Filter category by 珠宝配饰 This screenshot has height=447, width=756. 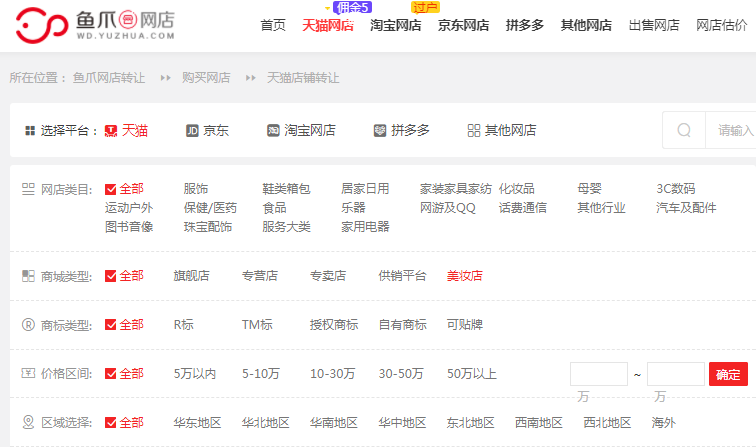208,227
